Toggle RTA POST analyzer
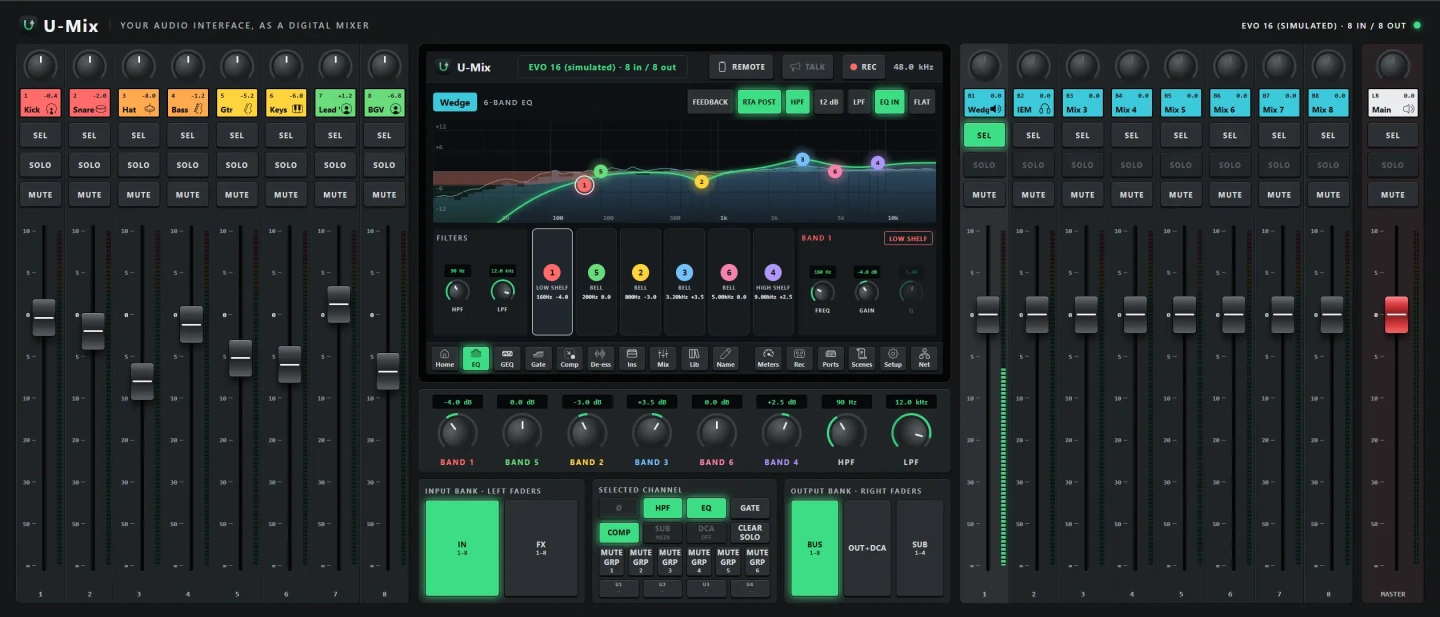Viewport: 1440px width, 617px height. pyautogui.click(x=758, y=101)
